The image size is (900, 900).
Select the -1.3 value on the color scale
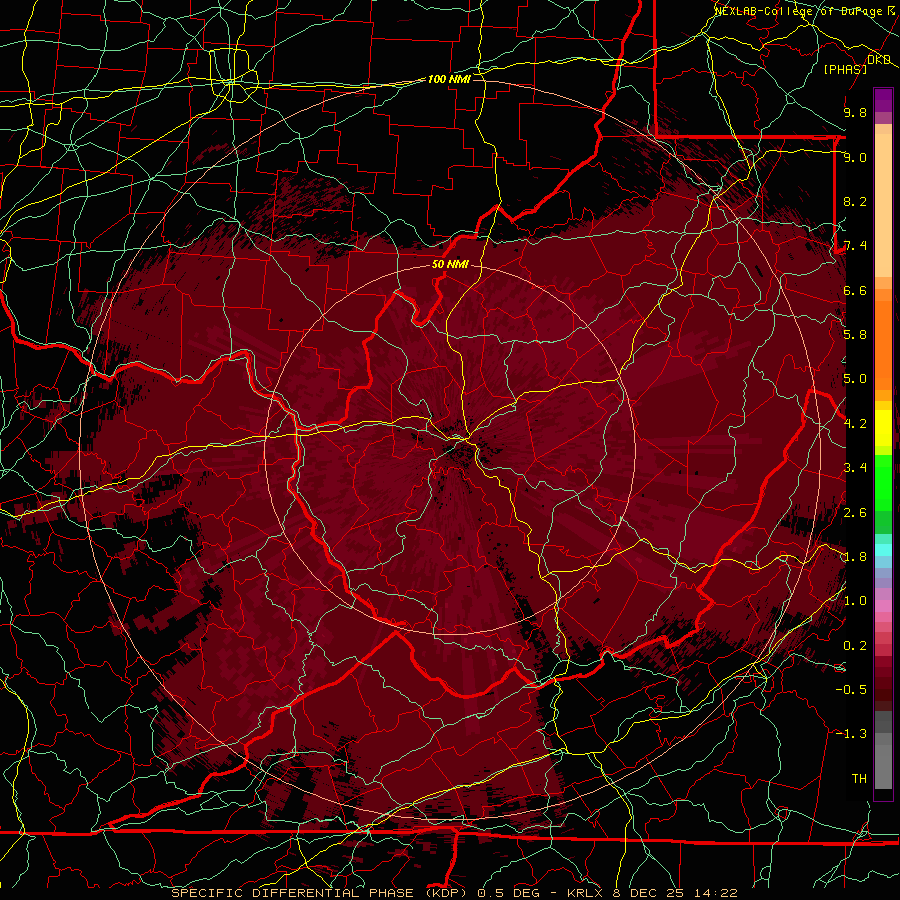tap(851, 734)
